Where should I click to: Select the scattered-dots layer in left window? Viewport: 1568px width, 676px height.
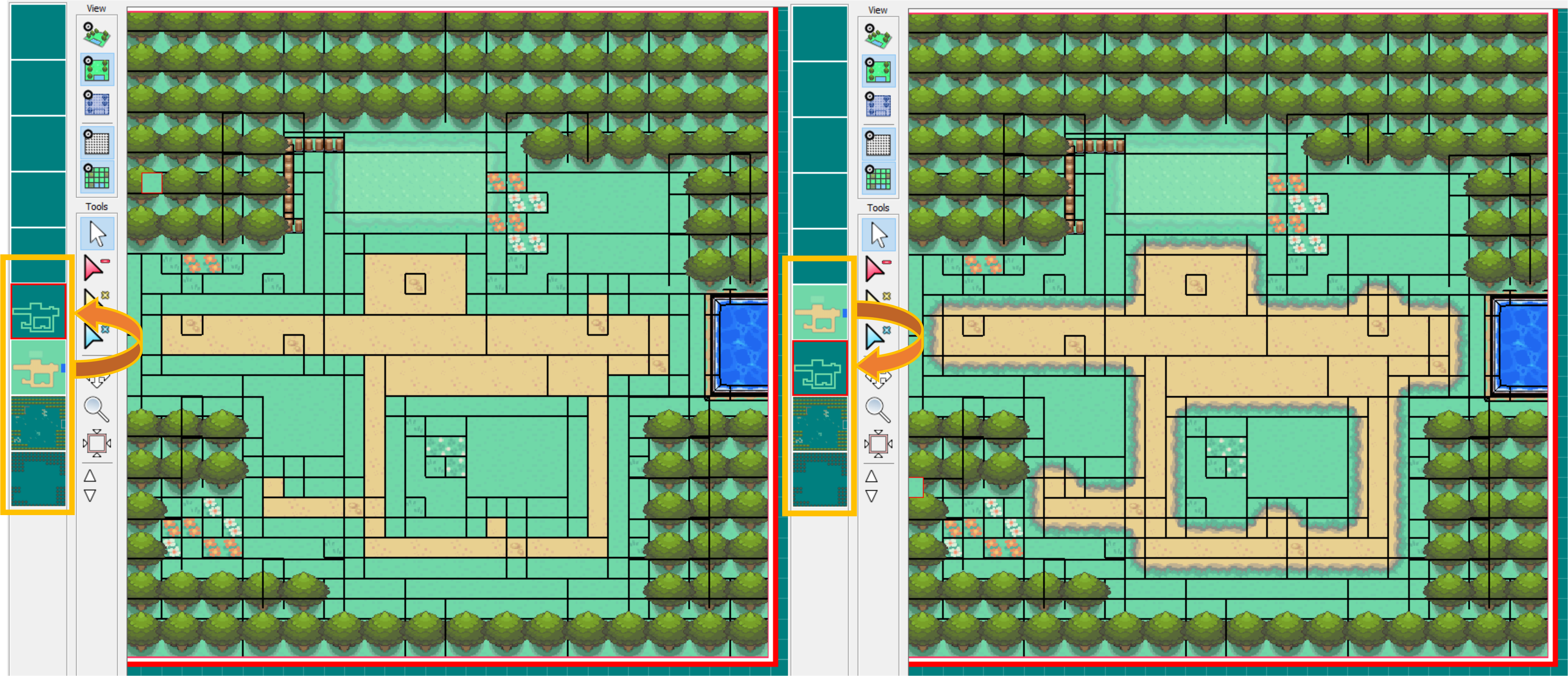[38, 423]
